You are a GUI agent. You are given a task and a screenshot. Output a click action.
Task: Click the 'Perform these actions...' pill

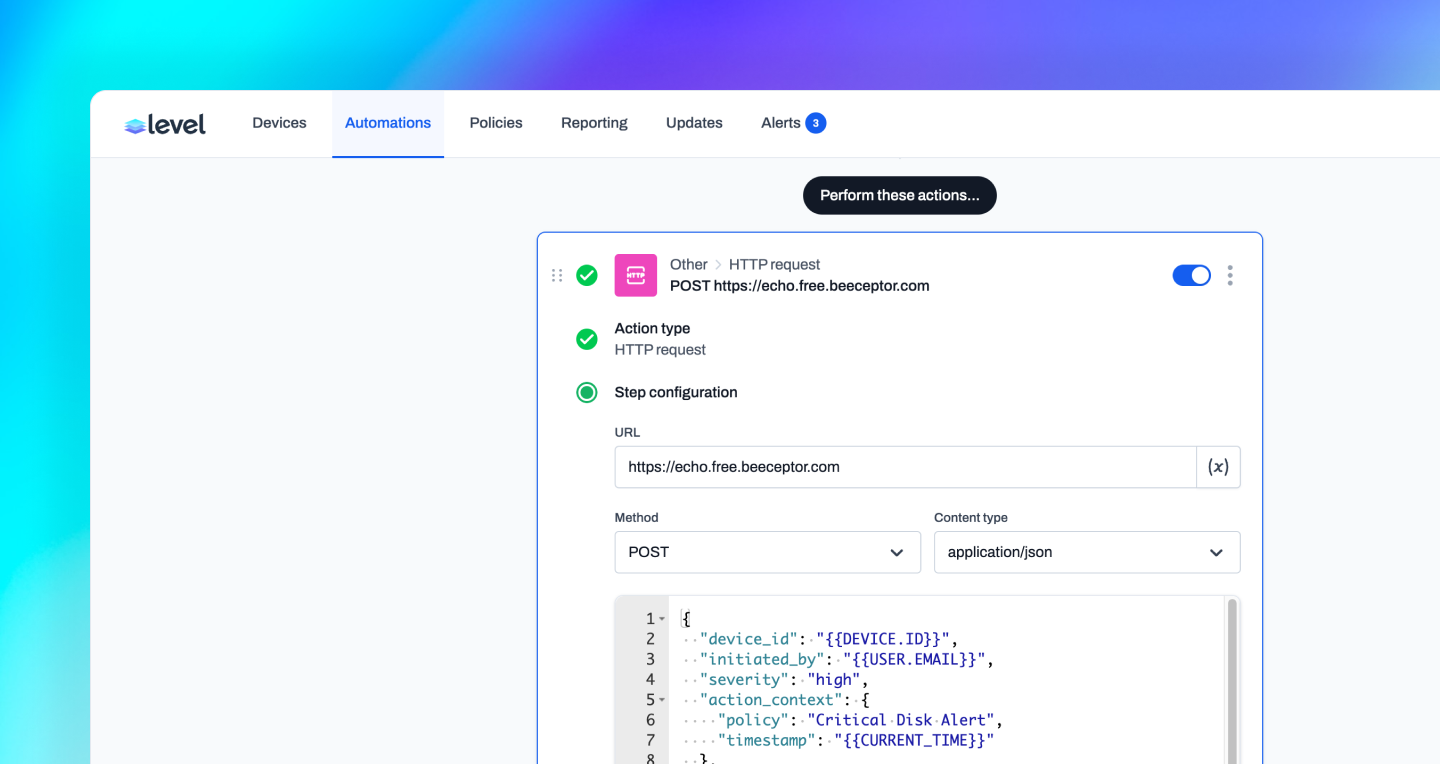[900, 195]
